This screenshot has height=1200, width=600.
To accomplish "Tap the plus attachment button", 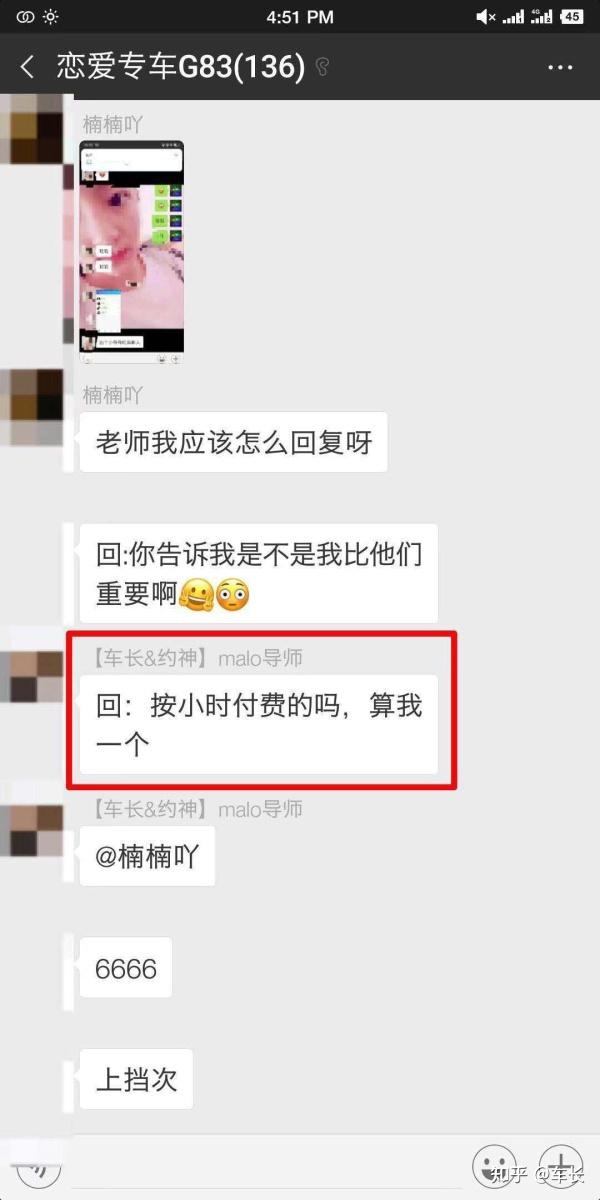I will [563, 1164].
